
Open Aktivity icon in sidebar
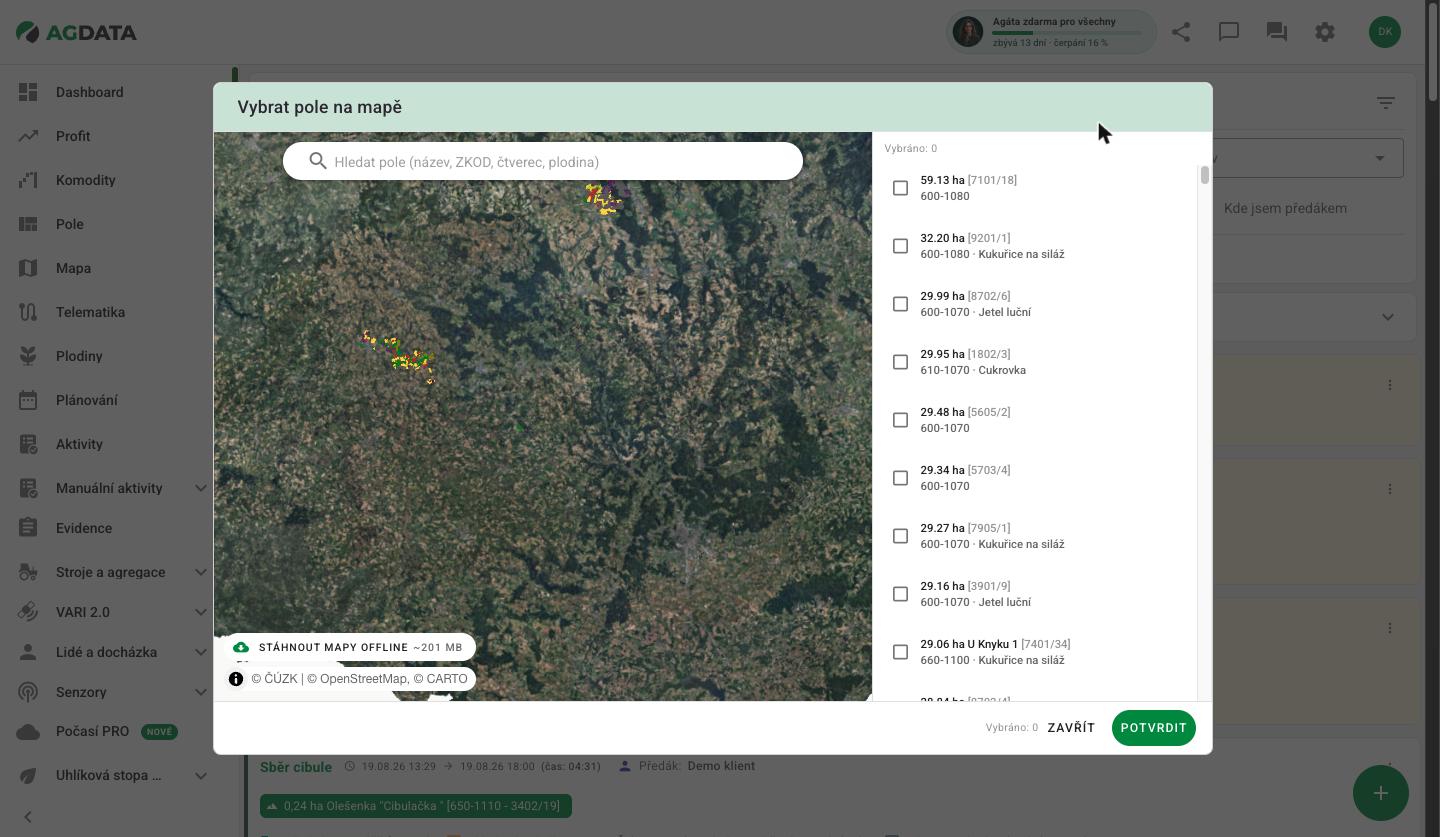click(28, 444)
